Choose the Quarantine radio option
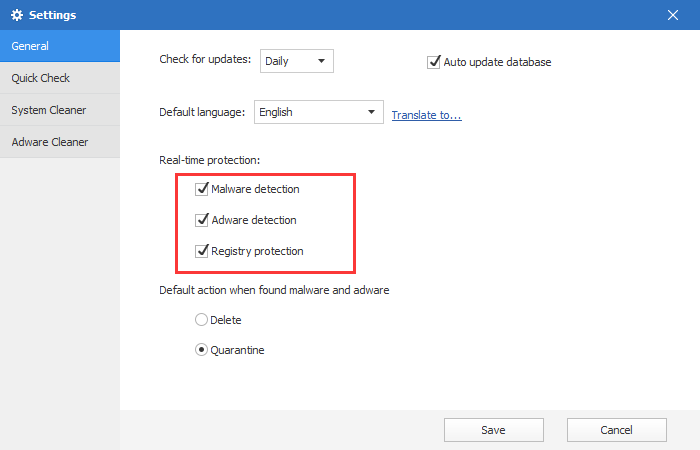Image resolution: width=700 pixels, height=450 pixels. click(201, 350)
